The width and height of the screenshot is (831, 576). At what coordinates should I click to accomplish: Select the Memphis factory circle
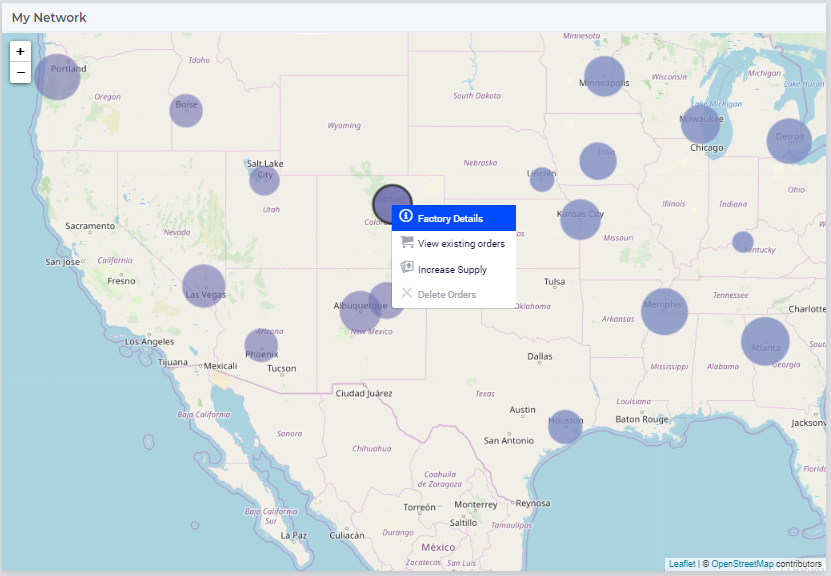665,312
